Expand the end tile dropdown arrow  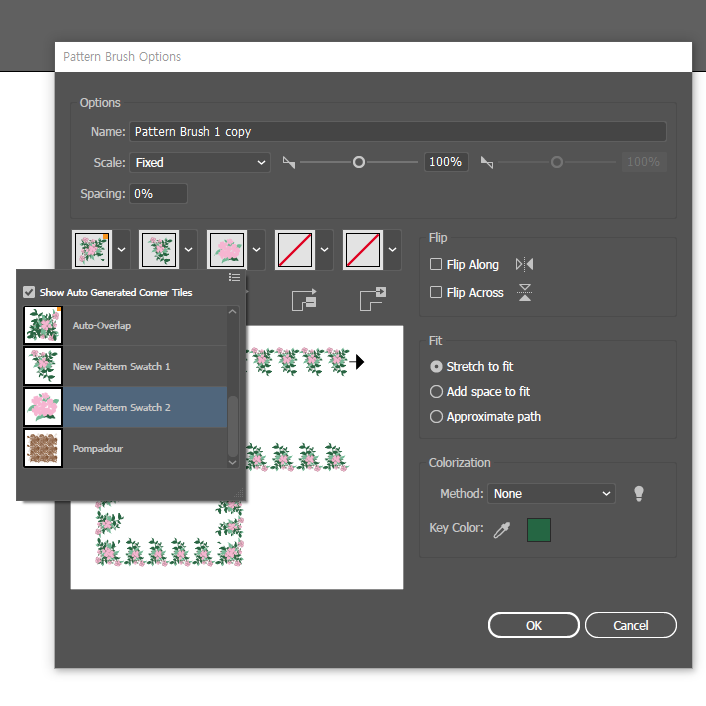[393, 250]
